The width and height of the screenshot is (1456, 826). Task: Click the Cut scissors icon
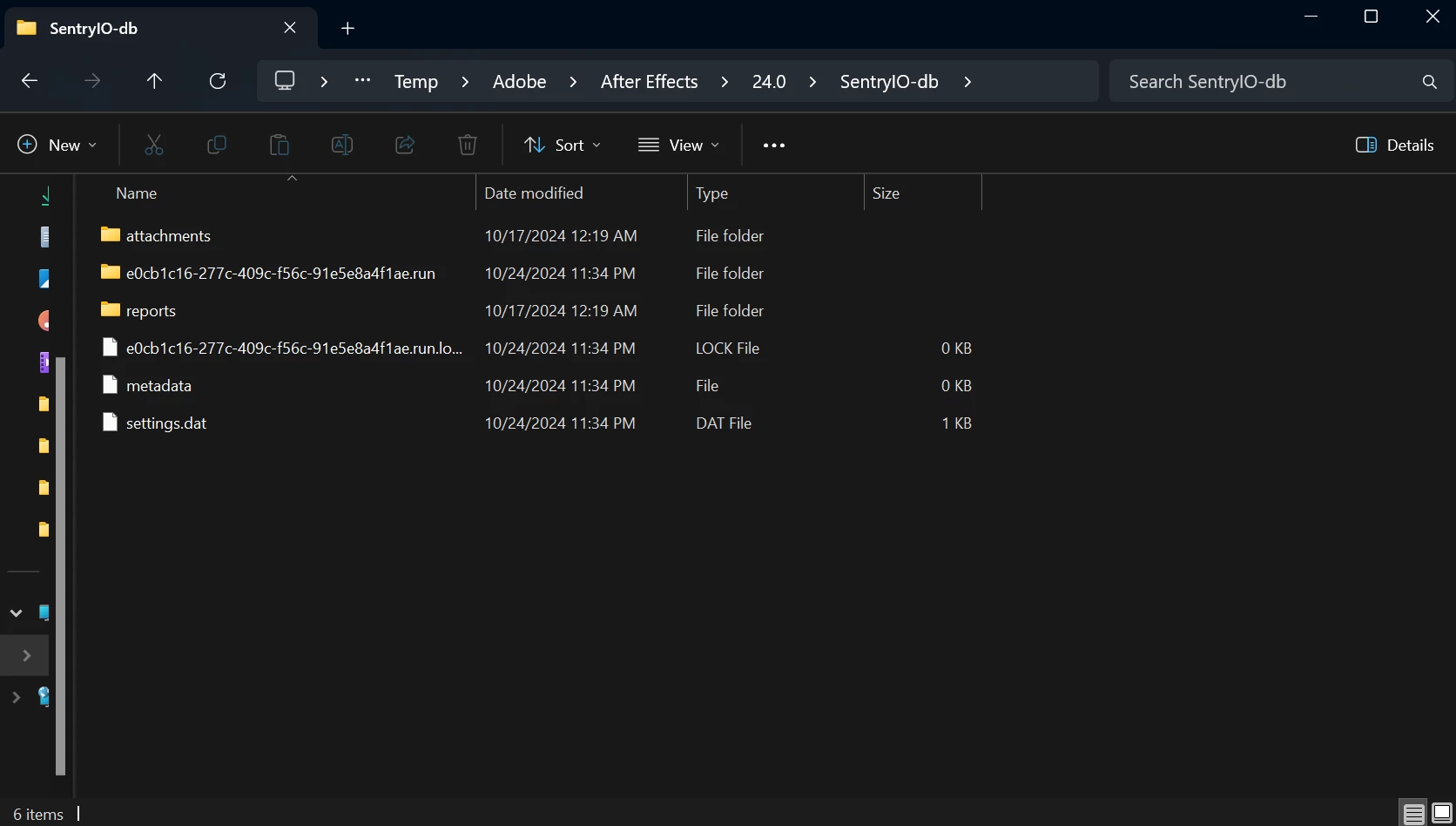pos(154,145)
